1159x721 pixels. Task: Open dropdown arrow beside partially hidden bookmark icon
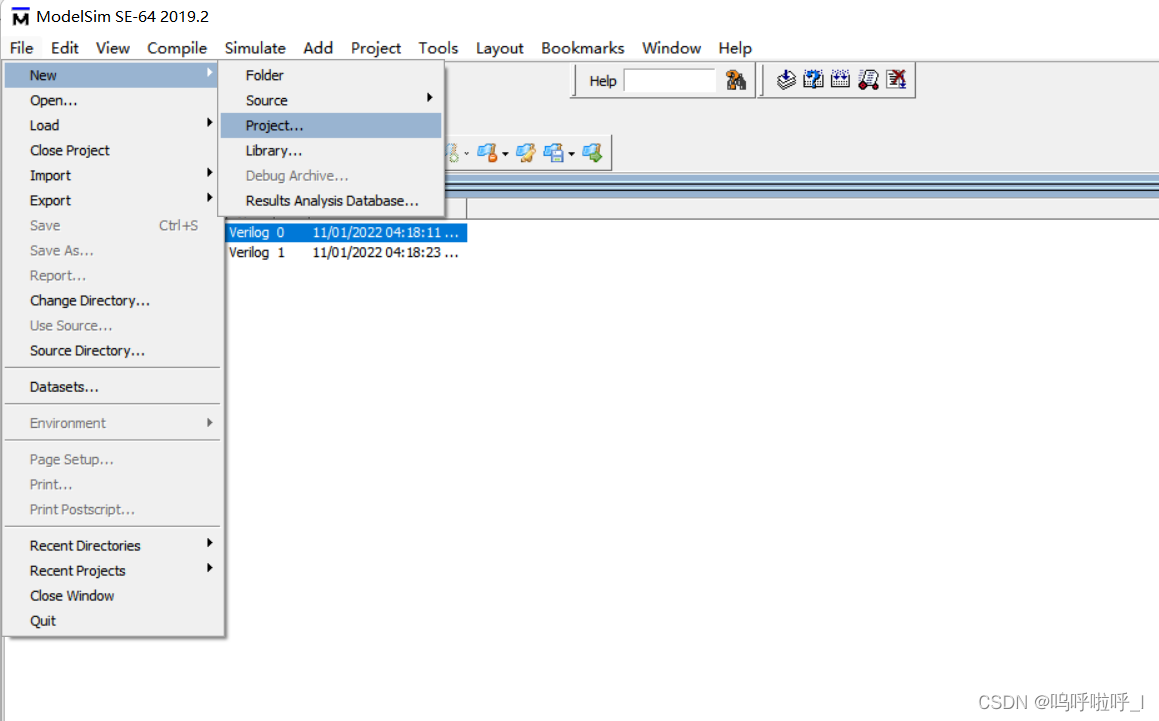click(466, 155)
